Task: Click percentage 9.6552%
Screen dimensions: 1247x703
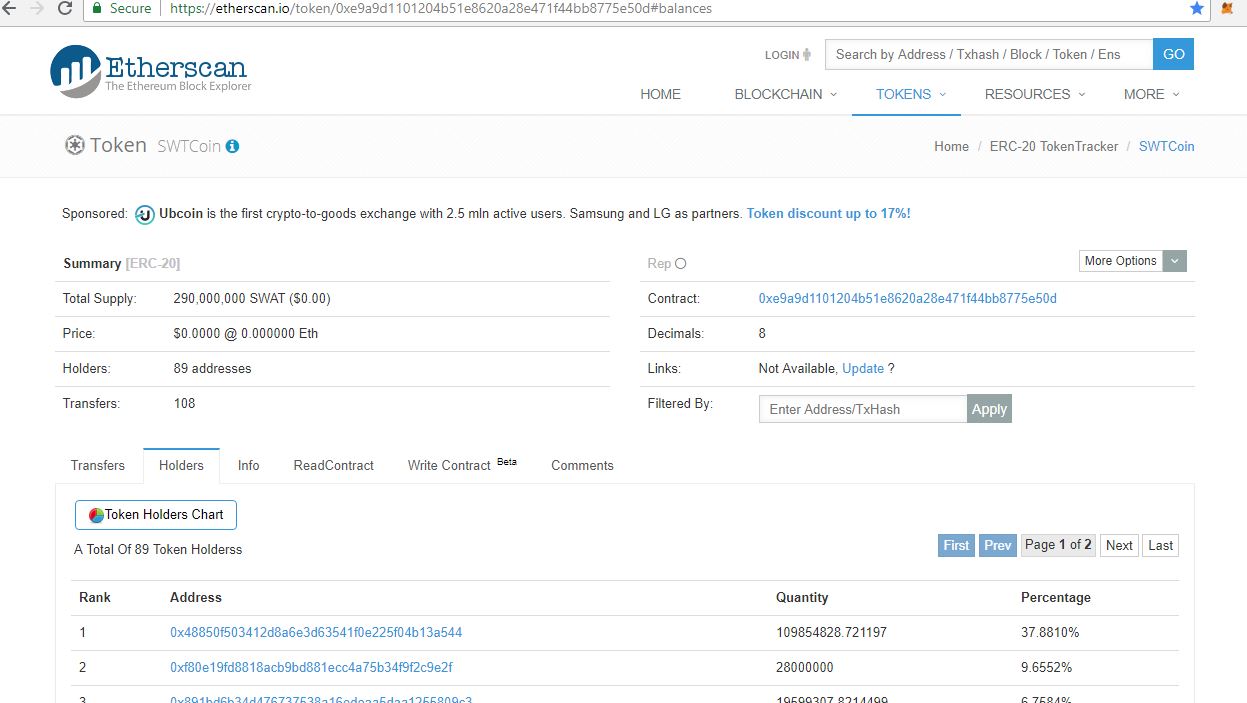Action: pyautogui.click(x=1046, y=668)
